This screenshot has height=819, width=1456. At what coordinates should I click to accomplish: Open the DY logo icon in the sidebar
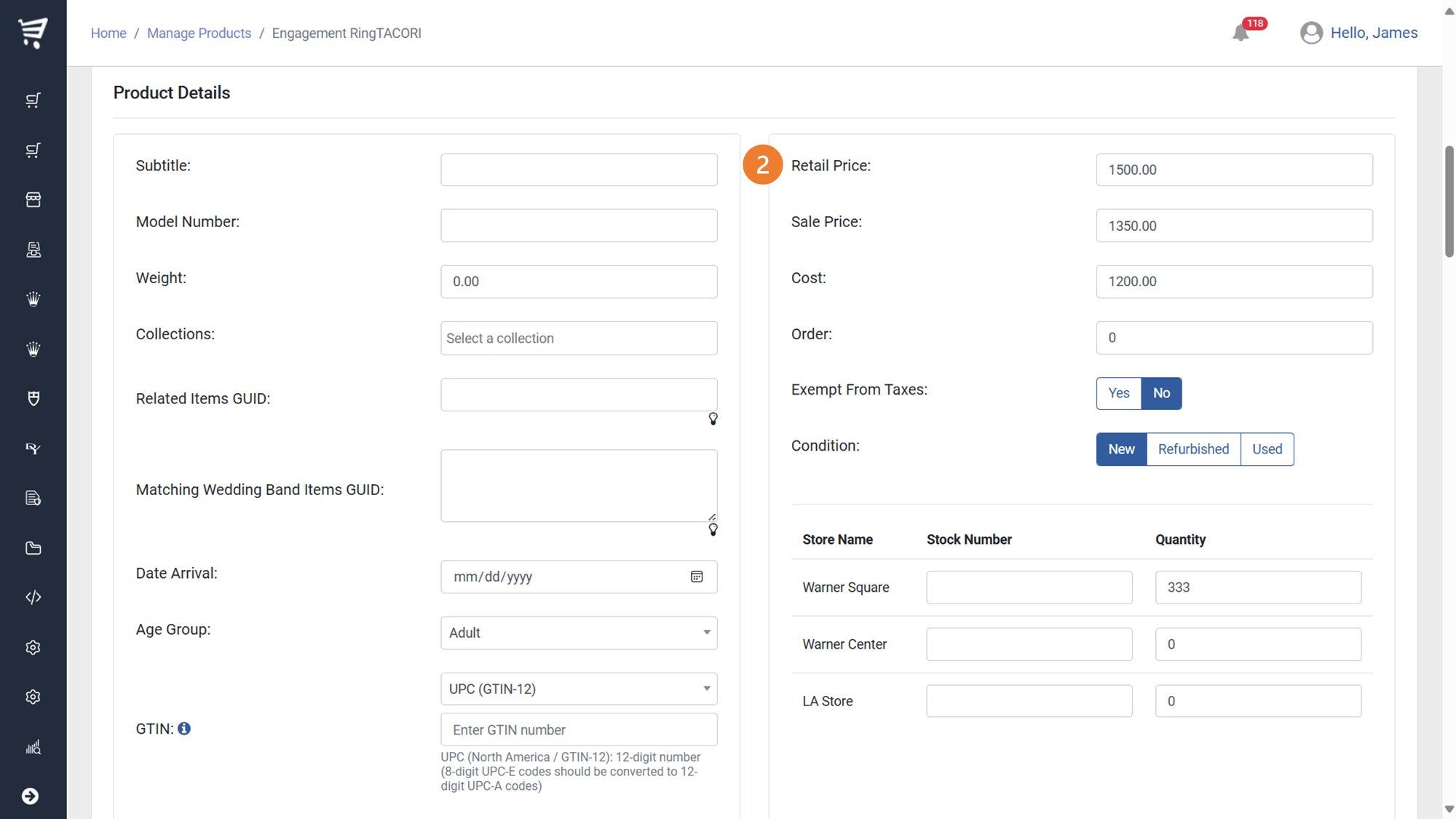point(33,448)
